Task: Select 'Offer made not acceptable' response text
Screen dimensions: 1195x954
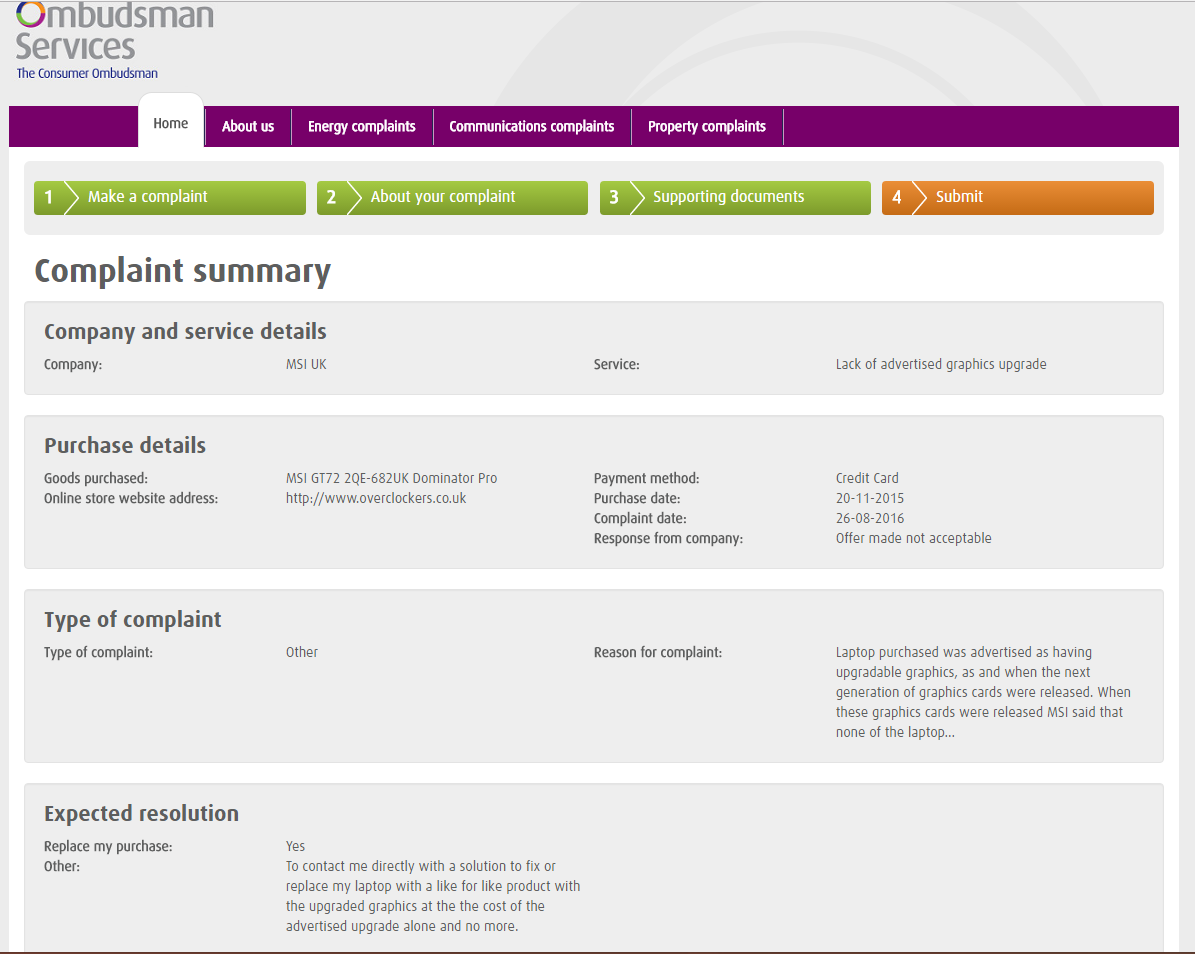Action: point(913,538)
